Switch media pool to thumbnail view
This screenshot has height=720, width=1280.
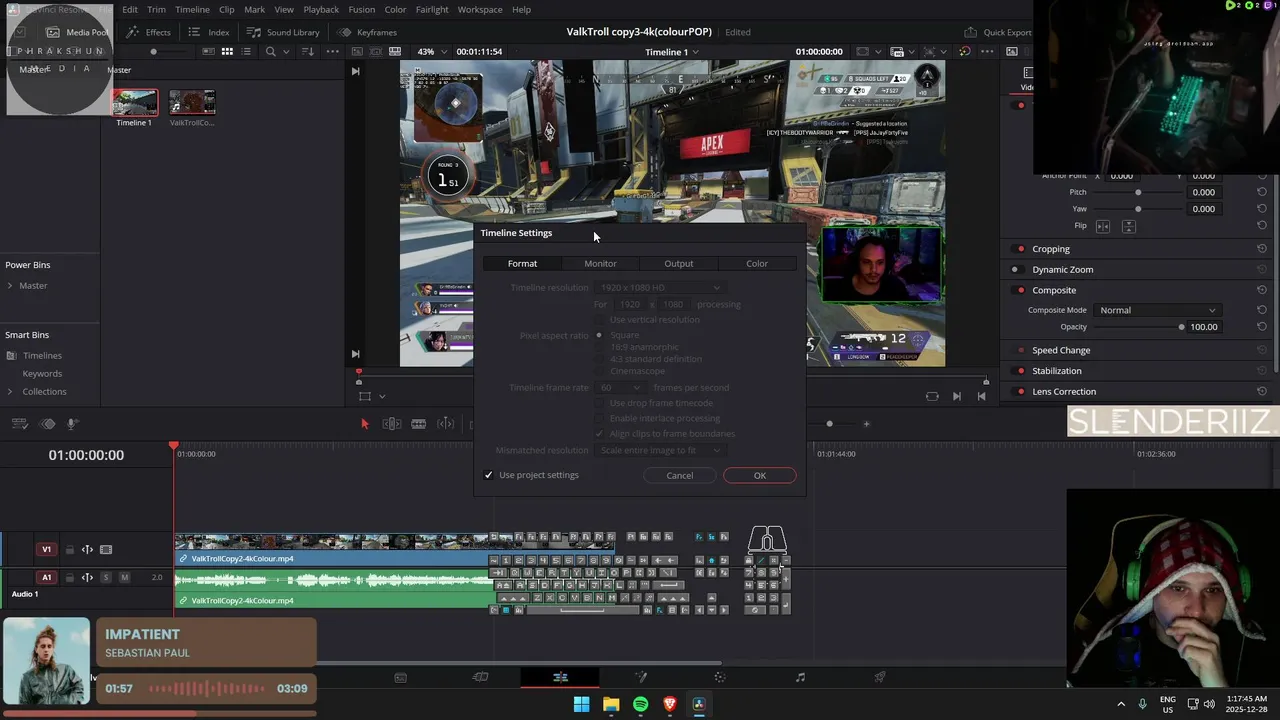pyautogui.click(x=227, y=51)
